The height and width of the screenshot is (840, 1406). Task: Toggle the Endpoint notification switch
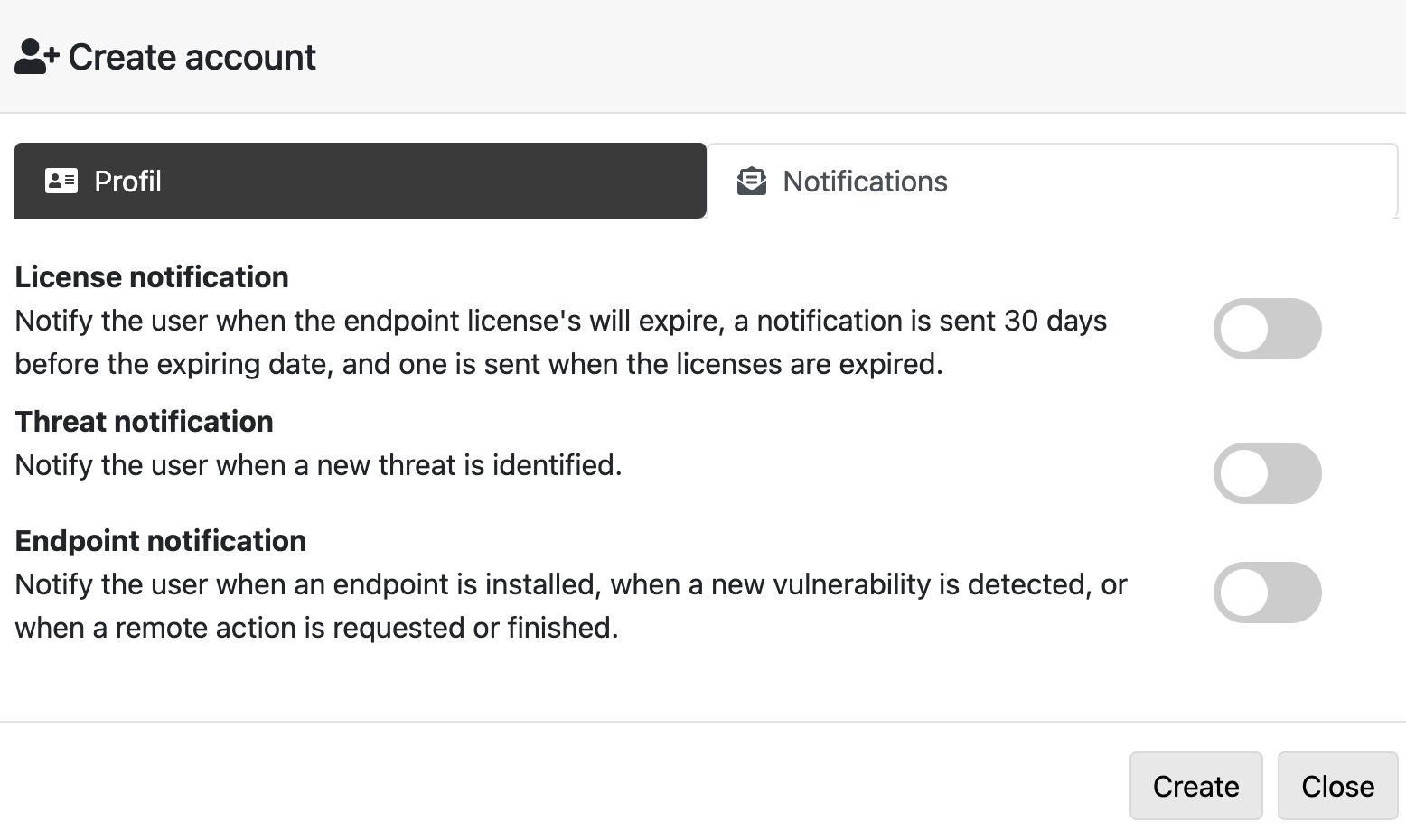pos(1267,593)
